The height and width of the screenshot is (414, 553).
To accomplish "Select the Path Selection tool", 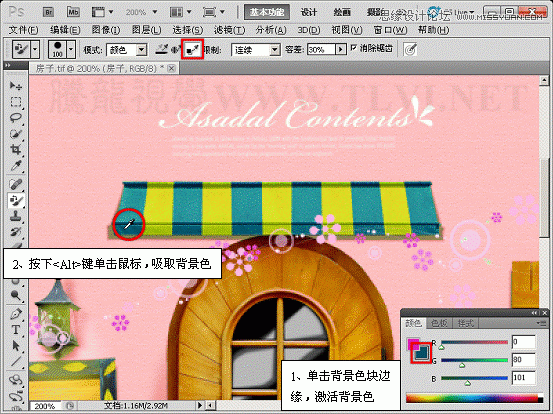I will [x=16, y=346].
